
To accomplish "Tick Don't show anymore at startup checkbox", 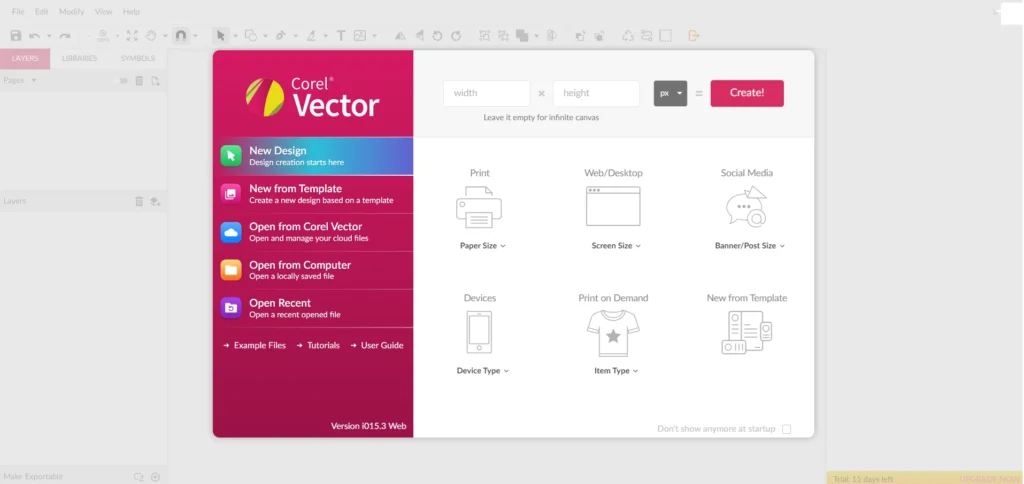I will (x=786, y=429).
